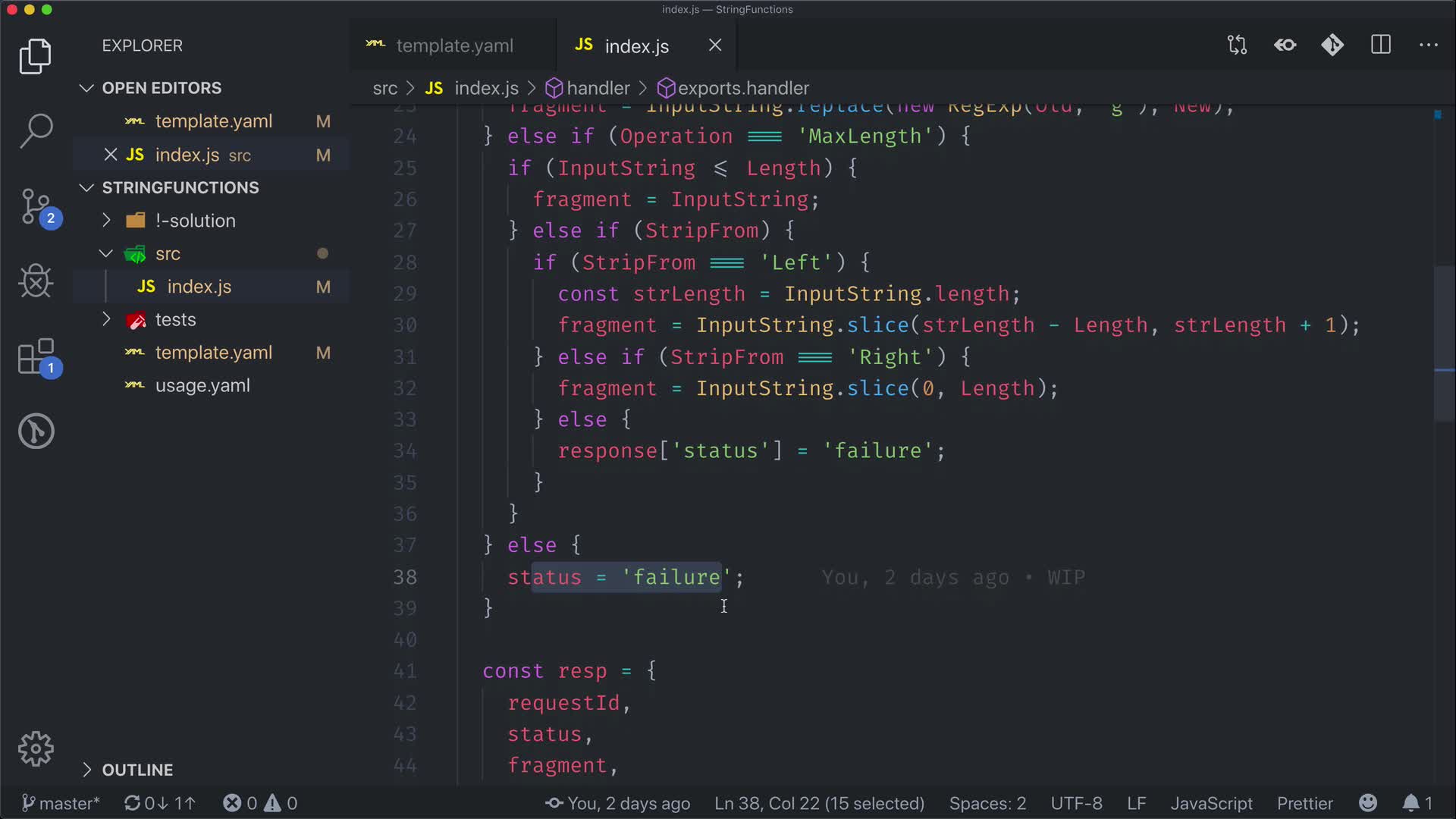
Task: Click the Open Changes compare icon
Action: pyautogui.click(x=1237, y=45)
